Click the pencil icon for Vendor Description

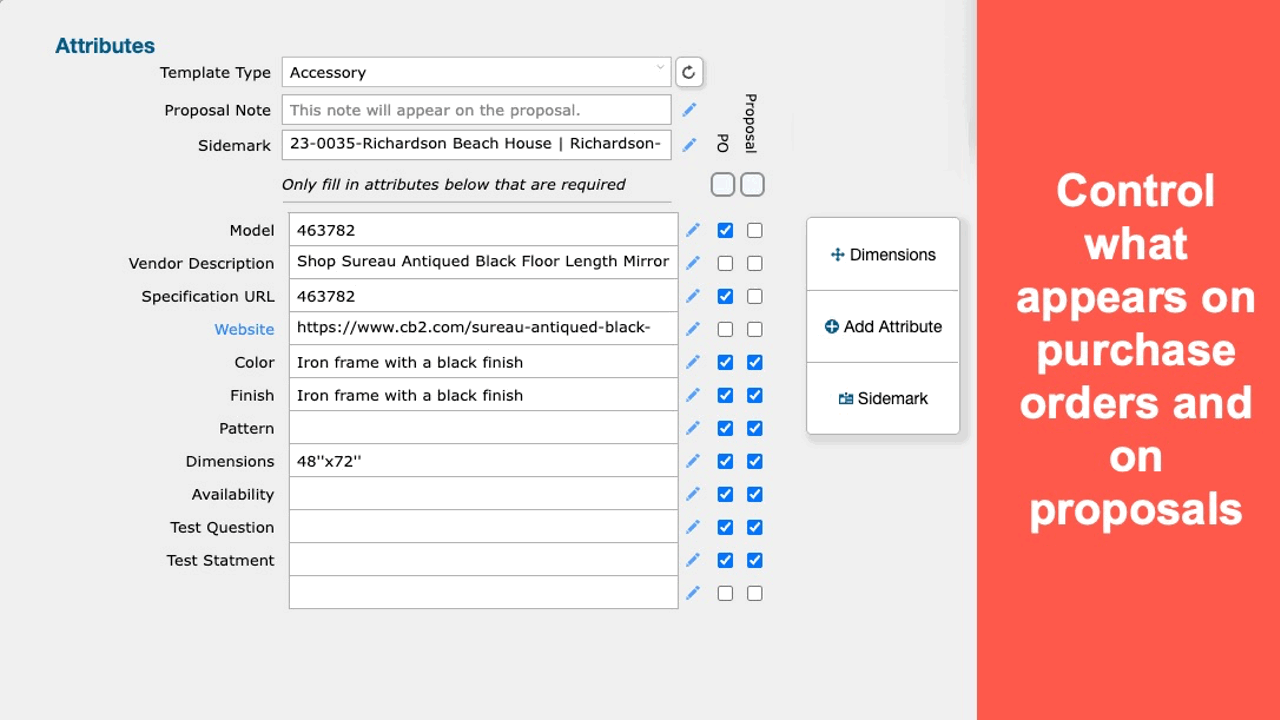click(693, 263)
